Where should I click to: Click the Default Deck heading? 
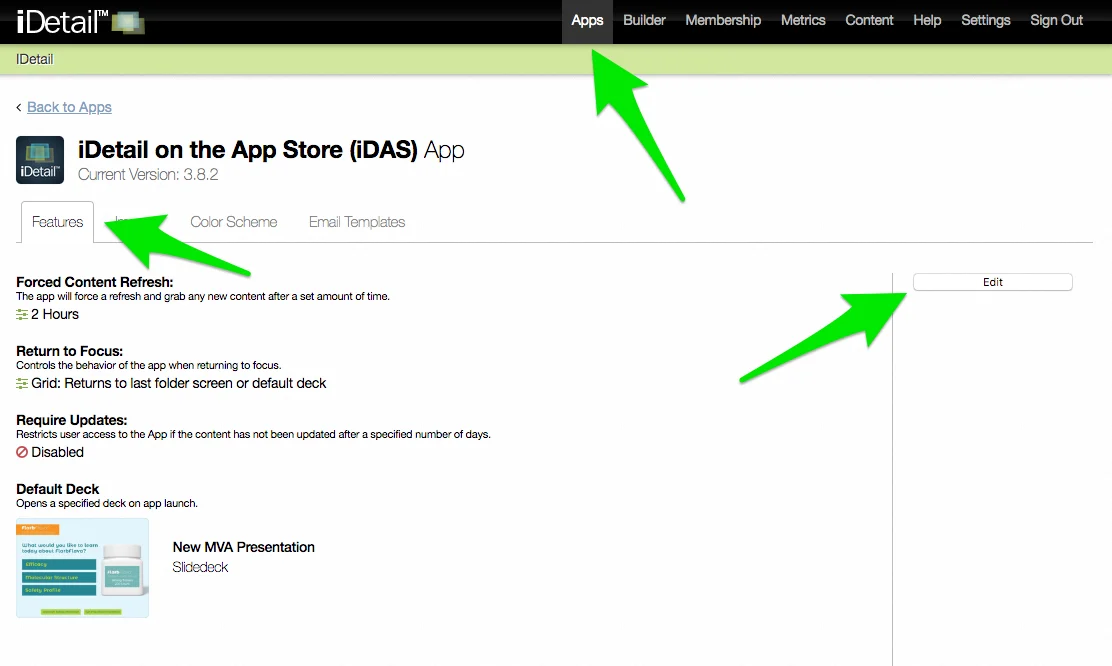[57, 489]
